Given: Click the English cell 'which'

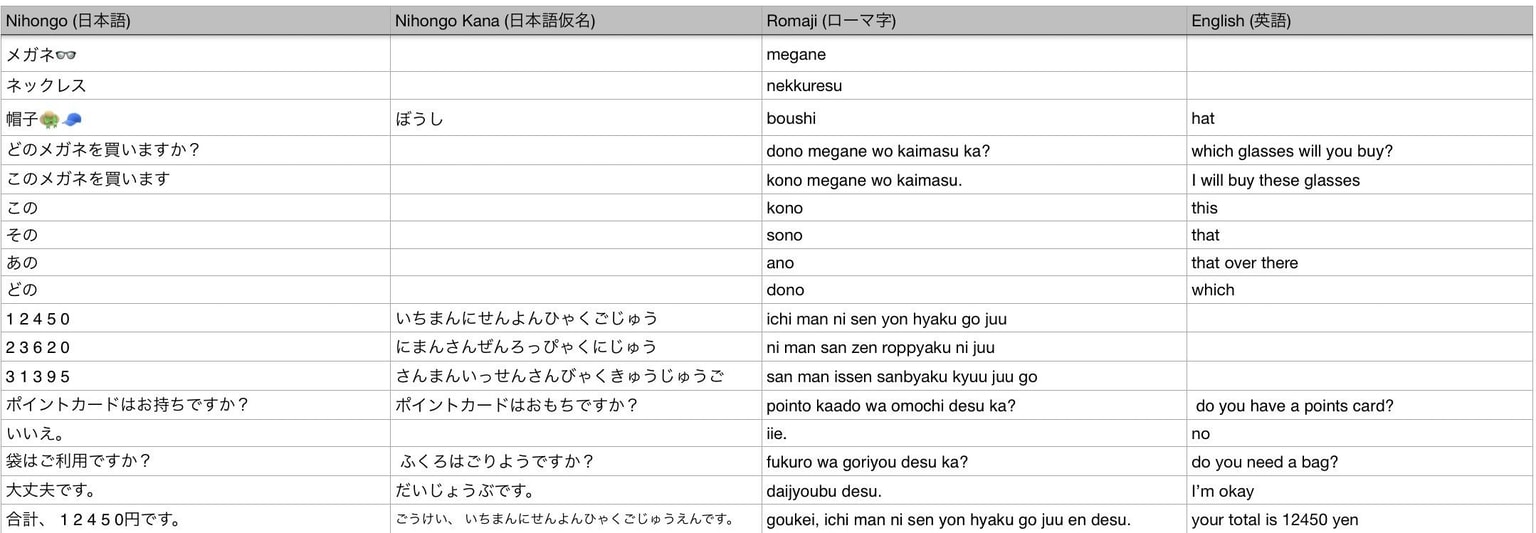Looking at the screenshot, I should coord(1360,289).
